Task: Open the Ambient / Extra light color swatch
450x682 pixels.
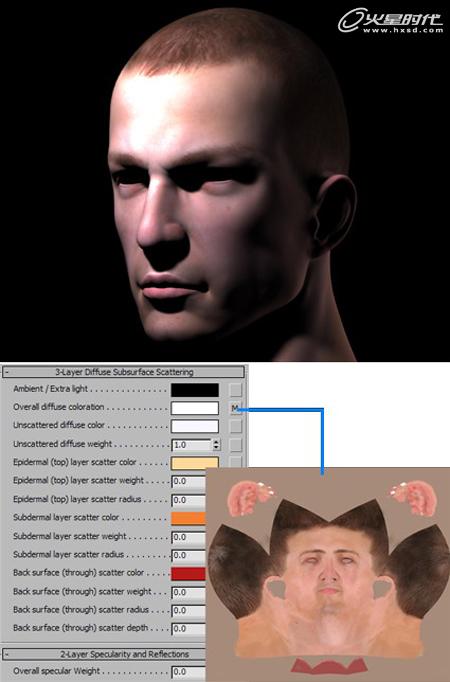Action: [194, 390]
